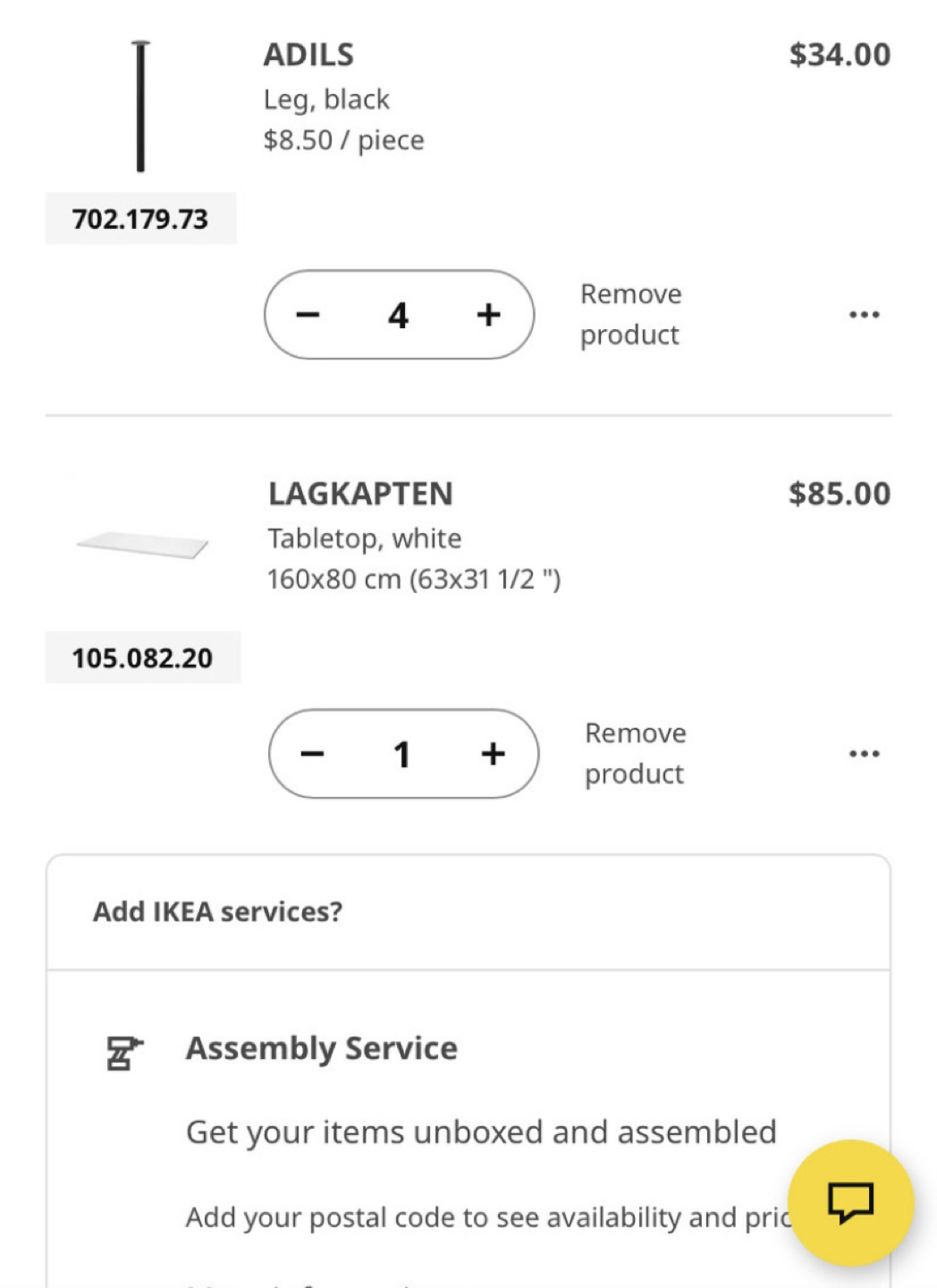
Task: Click ADILS quantity field showing 4
Action: [398, 315]
